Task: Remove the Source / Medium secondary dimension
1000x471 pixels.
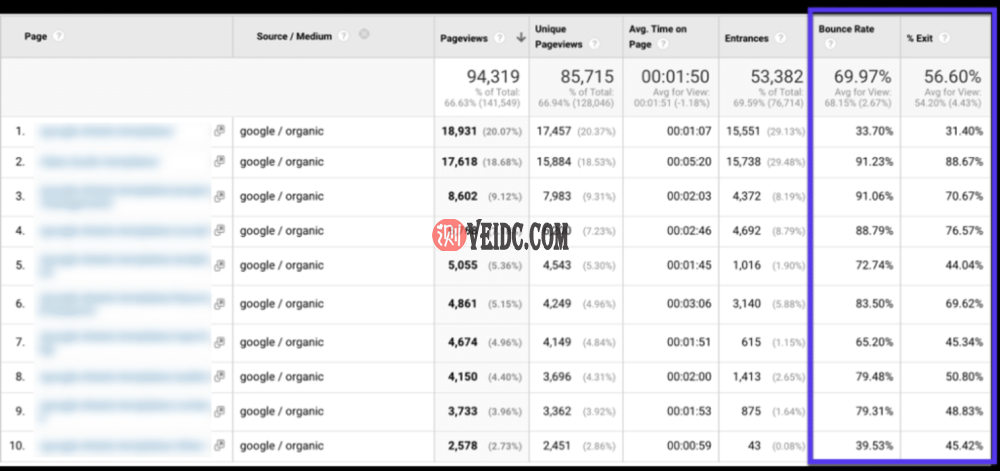Action: pyautogui.click(x=364, y=34)
